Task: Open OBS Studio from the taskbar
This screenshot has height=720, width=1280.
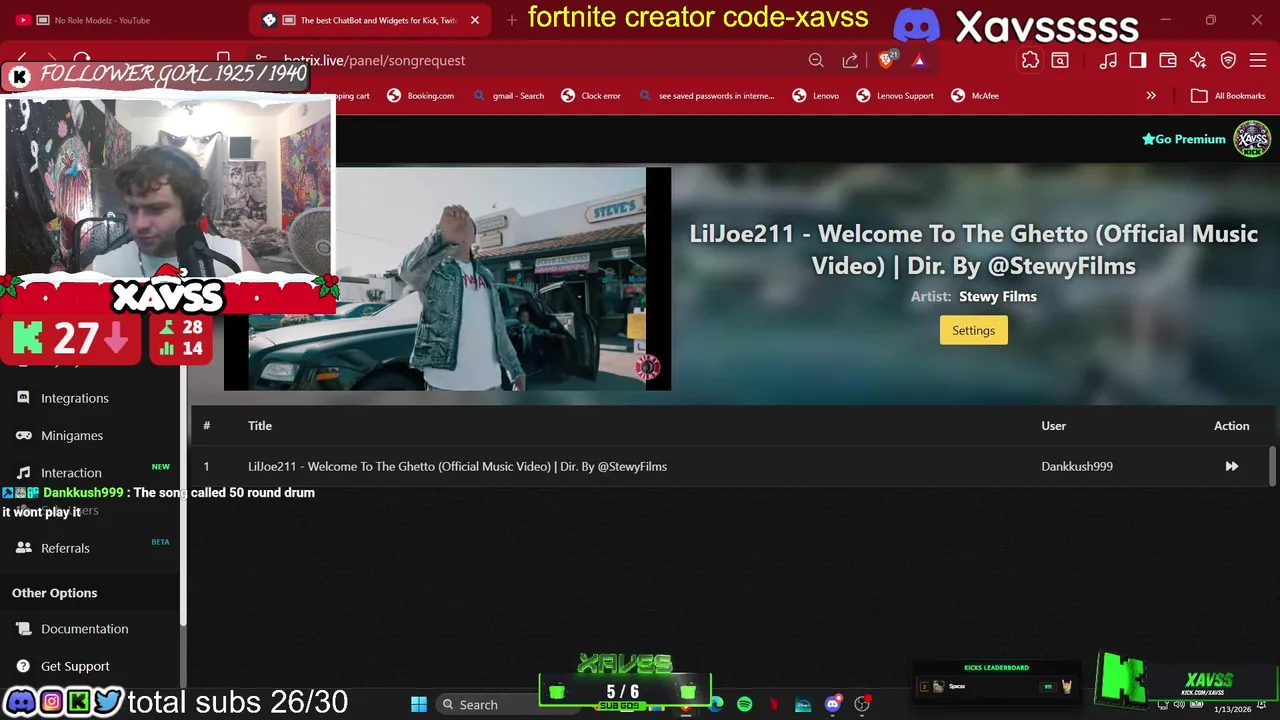Action: tap(862, 705)
